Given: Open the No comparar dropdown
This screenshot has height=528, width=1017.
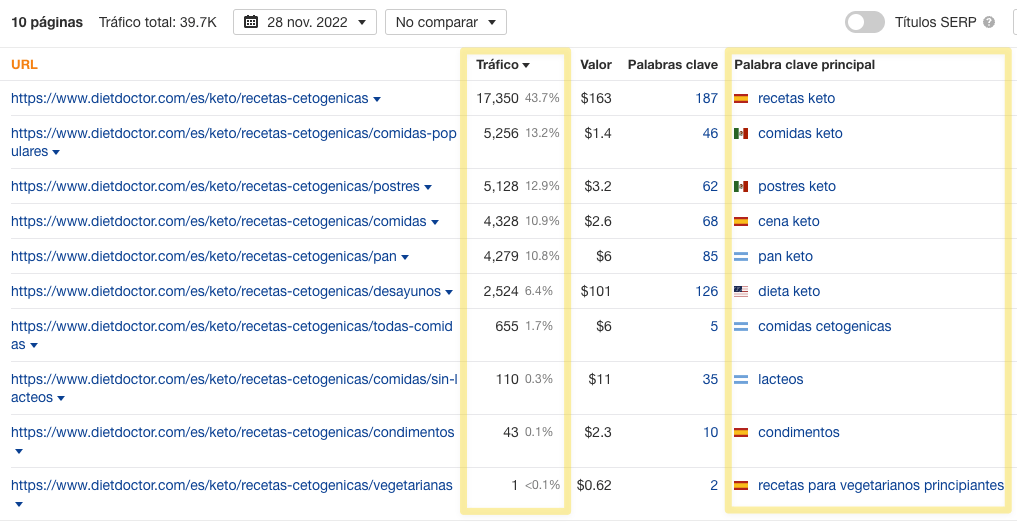Looking at the screenshot, I should pos(445,22).
